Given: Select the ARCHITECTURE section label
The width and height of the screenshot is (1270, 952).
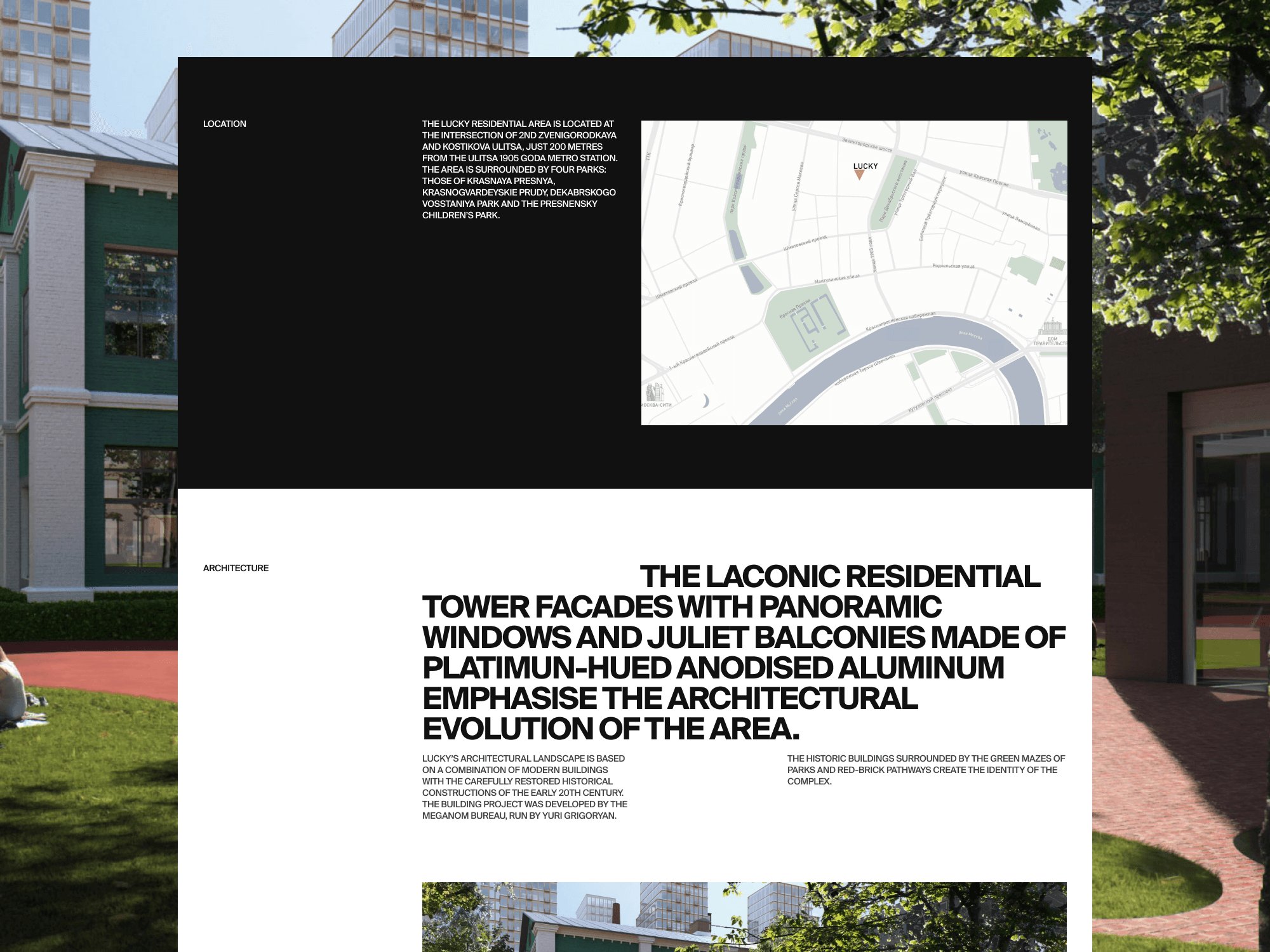Looking at the screenshot, I should click(x=236, y=568).
